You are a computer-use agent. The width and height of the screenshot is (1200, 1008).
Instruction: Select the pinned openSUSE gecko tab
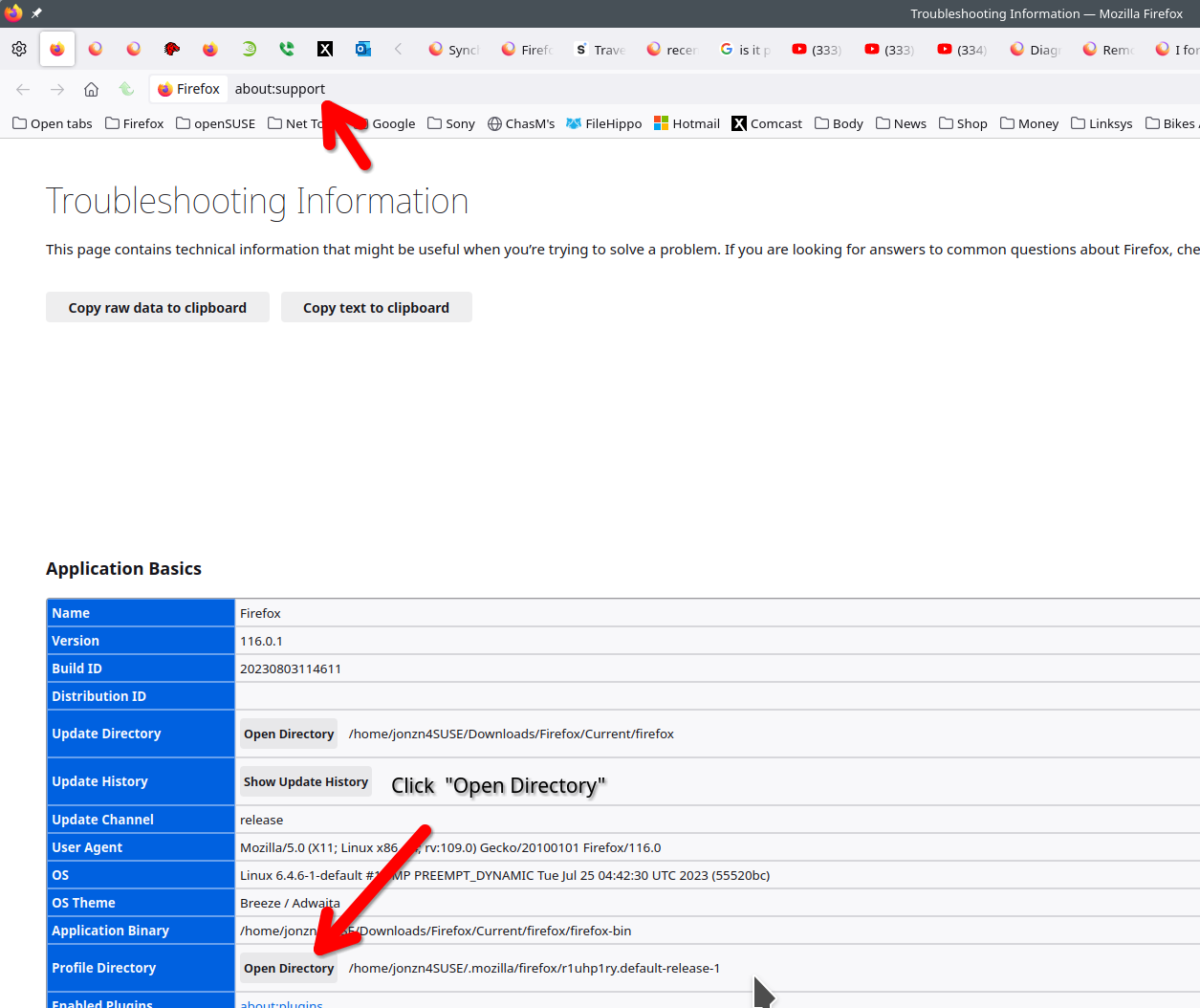pos(249,49)
